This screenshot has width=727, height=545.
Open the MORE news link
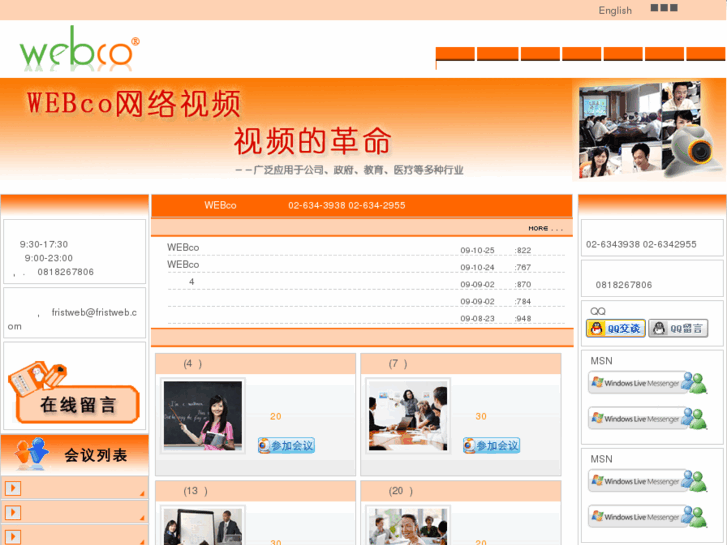pos(545,228)
